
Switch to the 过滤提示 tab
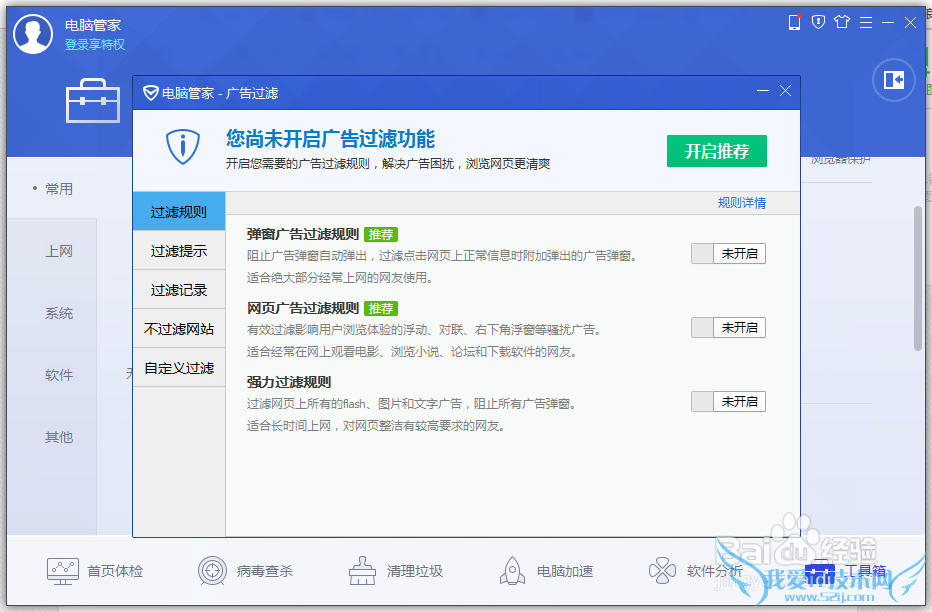(x=179, y=251)
